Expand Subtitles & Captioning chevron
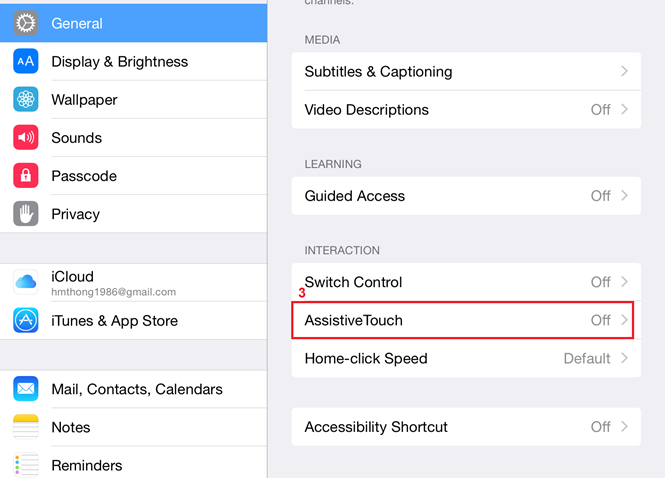Image resolution: width=665 pixels, height=478 pixels. click(625, 72)
